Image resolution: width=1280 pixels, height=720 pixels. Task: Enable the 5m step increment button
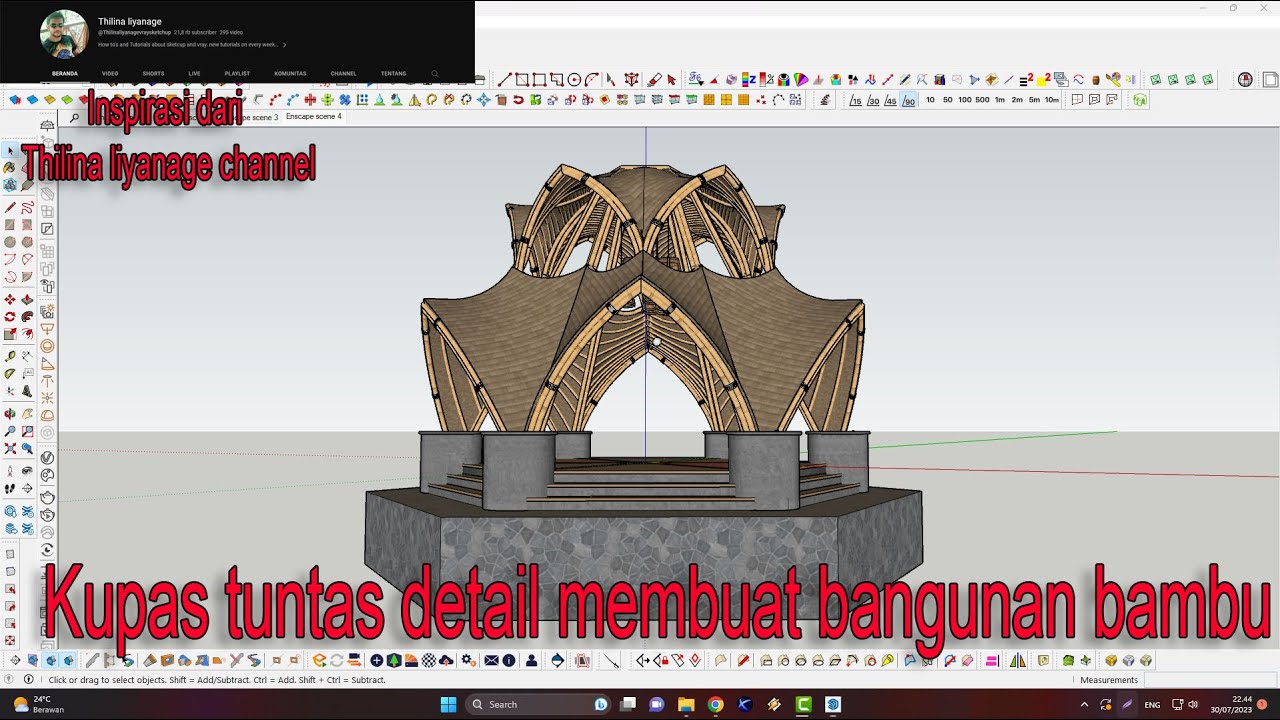[1034, 100]
